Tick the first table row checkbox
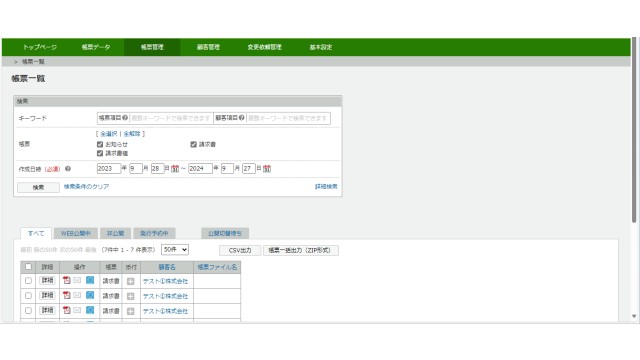This screenshot has height=360, width=640. (x=28, y=280)
